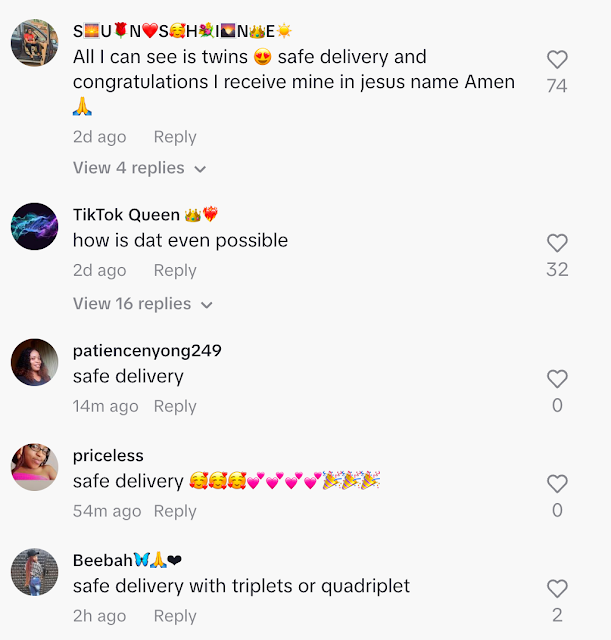Image resolution: width=611 pixels, height=640 pixels.
Task: Reply to Beebah's comment
Action: pyautogui.click(x=175, y=616)
